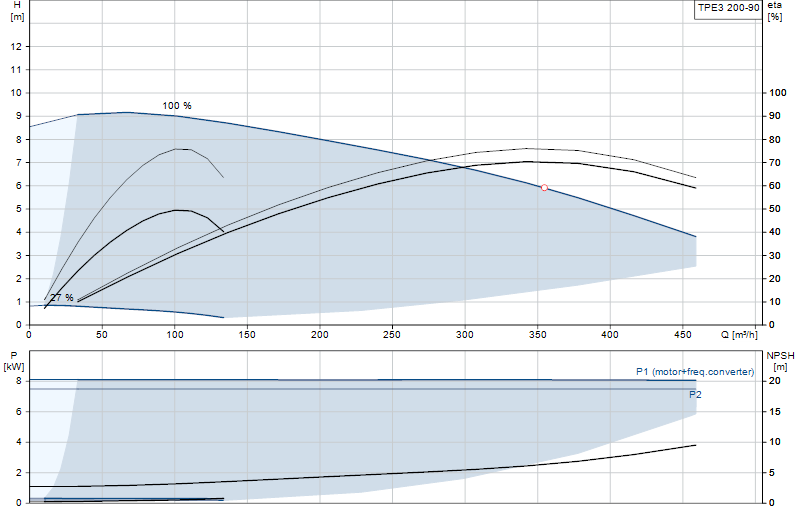Click the 450 tick on flow axis
The width and height of the screenshot is (800, 520).
click(x=683, y=335)
